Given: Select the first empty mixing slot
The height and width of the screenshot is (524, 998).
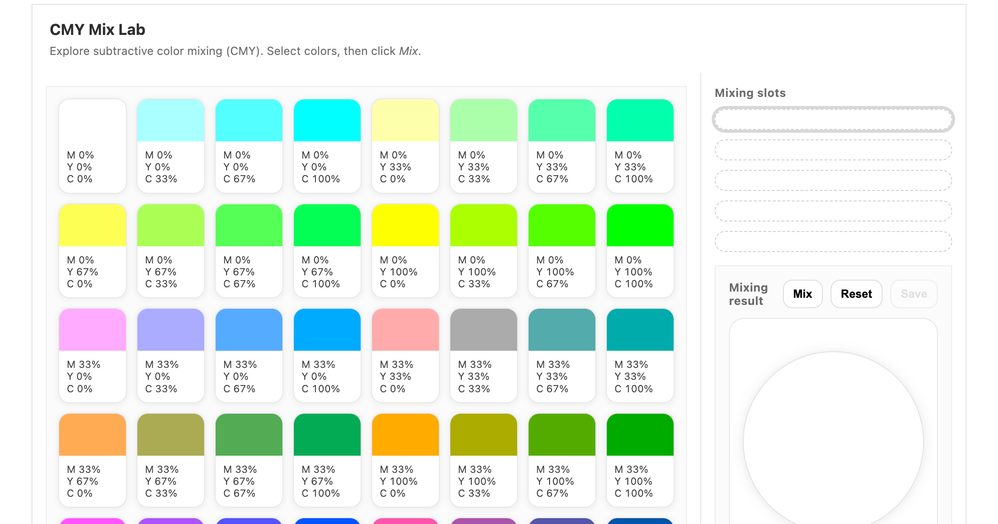Looking at the screenshot, I should [832, 120].
